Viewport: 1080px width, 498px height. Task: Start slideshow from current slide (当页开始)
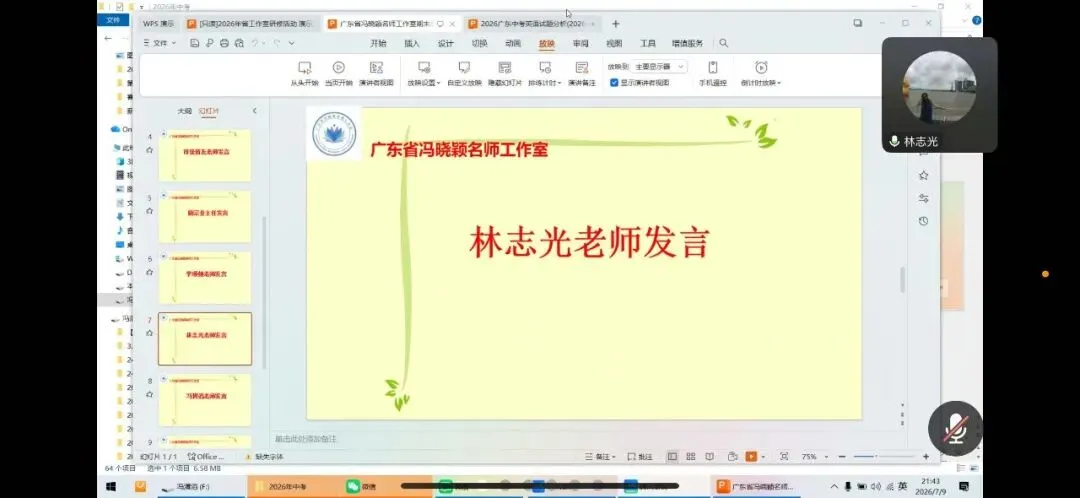coord(338,74)
